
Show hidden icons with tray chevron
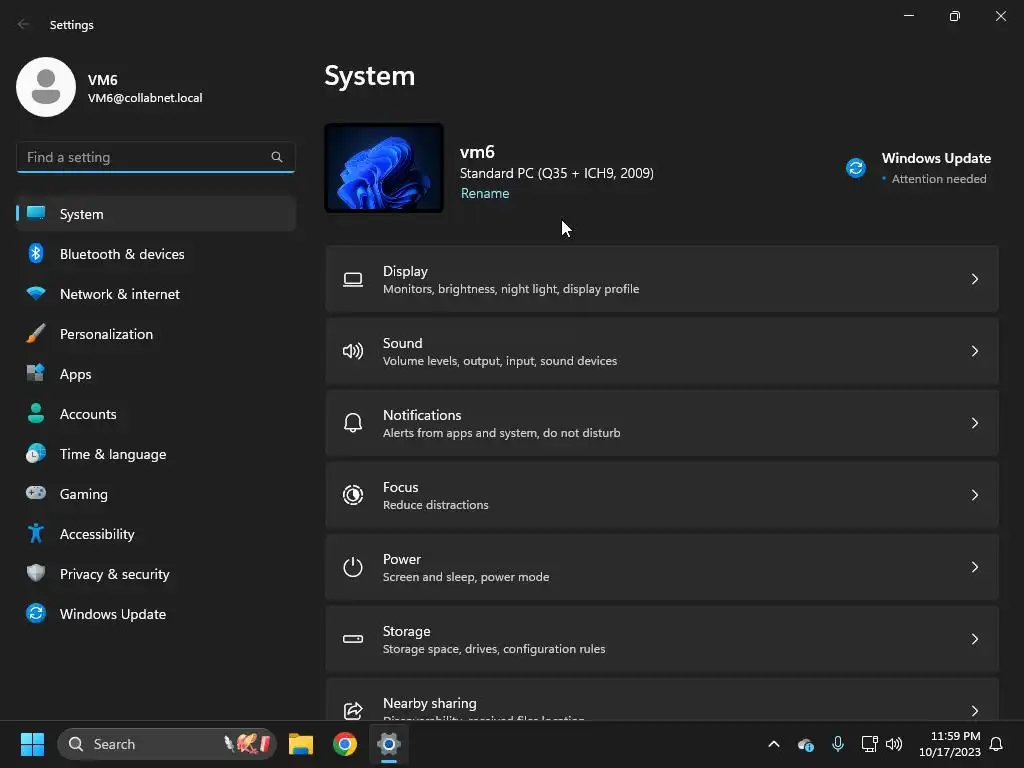point(774,744)
